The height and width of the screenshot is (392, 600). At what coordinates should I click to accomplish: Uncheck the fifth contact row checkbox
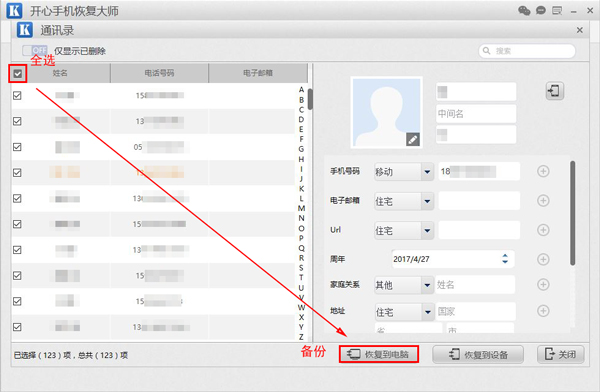17,198
